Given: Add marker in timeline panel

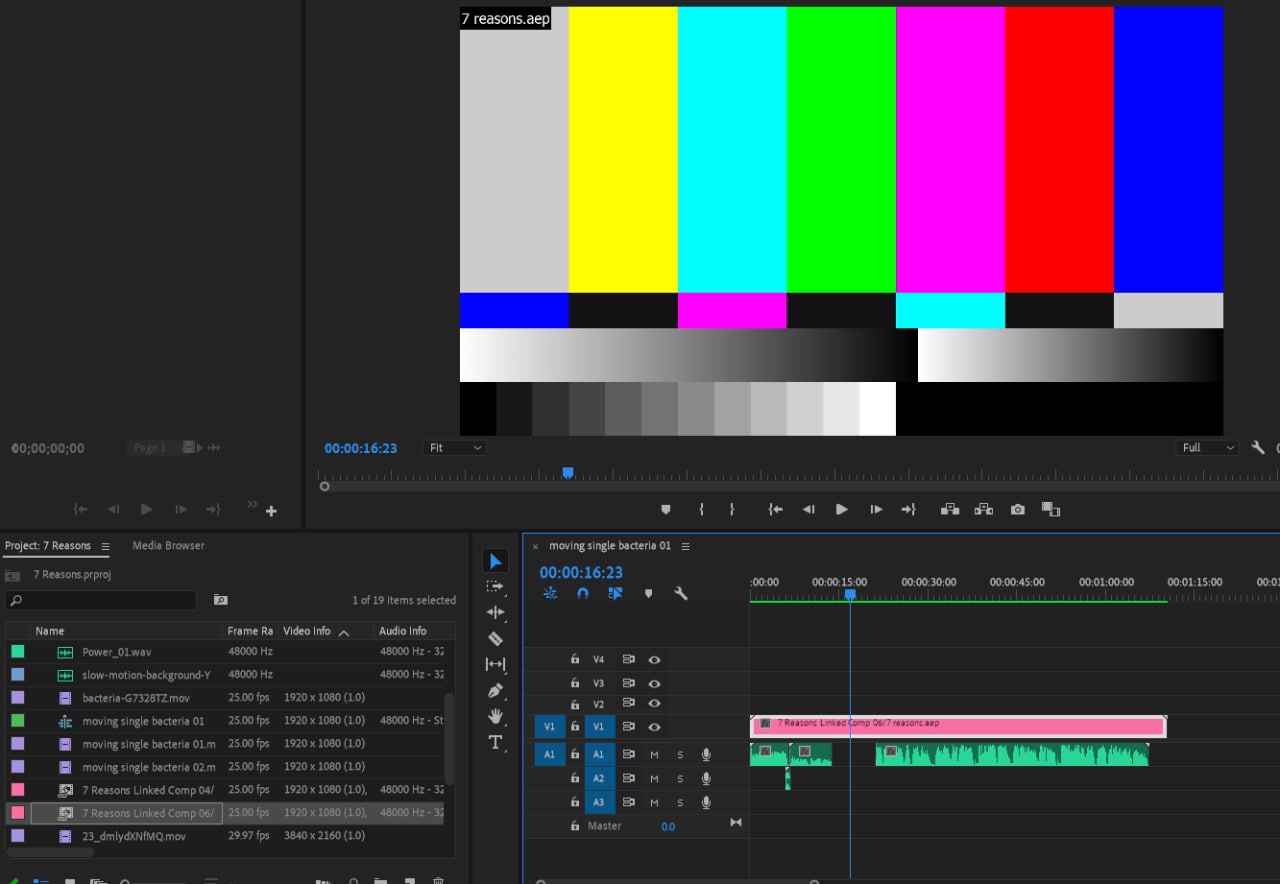Looking at the screenshot, I should (x=648, y=593).
